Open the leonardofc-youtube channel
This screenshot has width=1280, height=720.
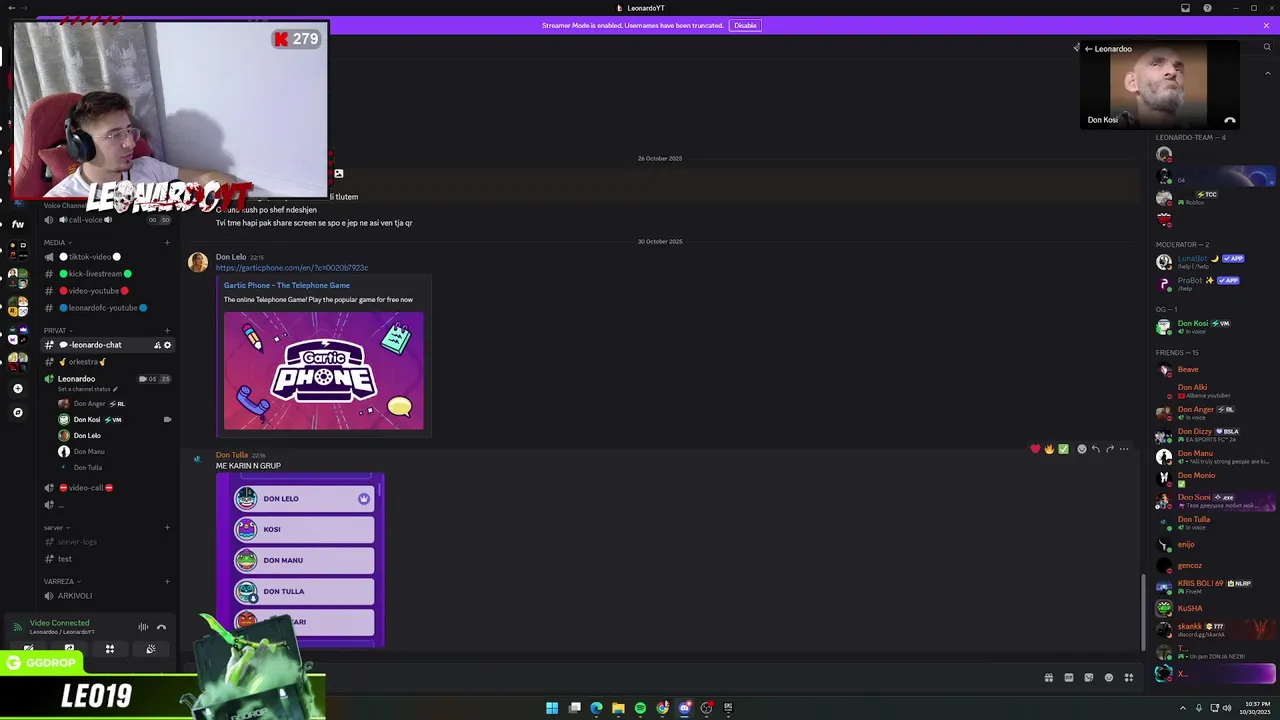108,308
